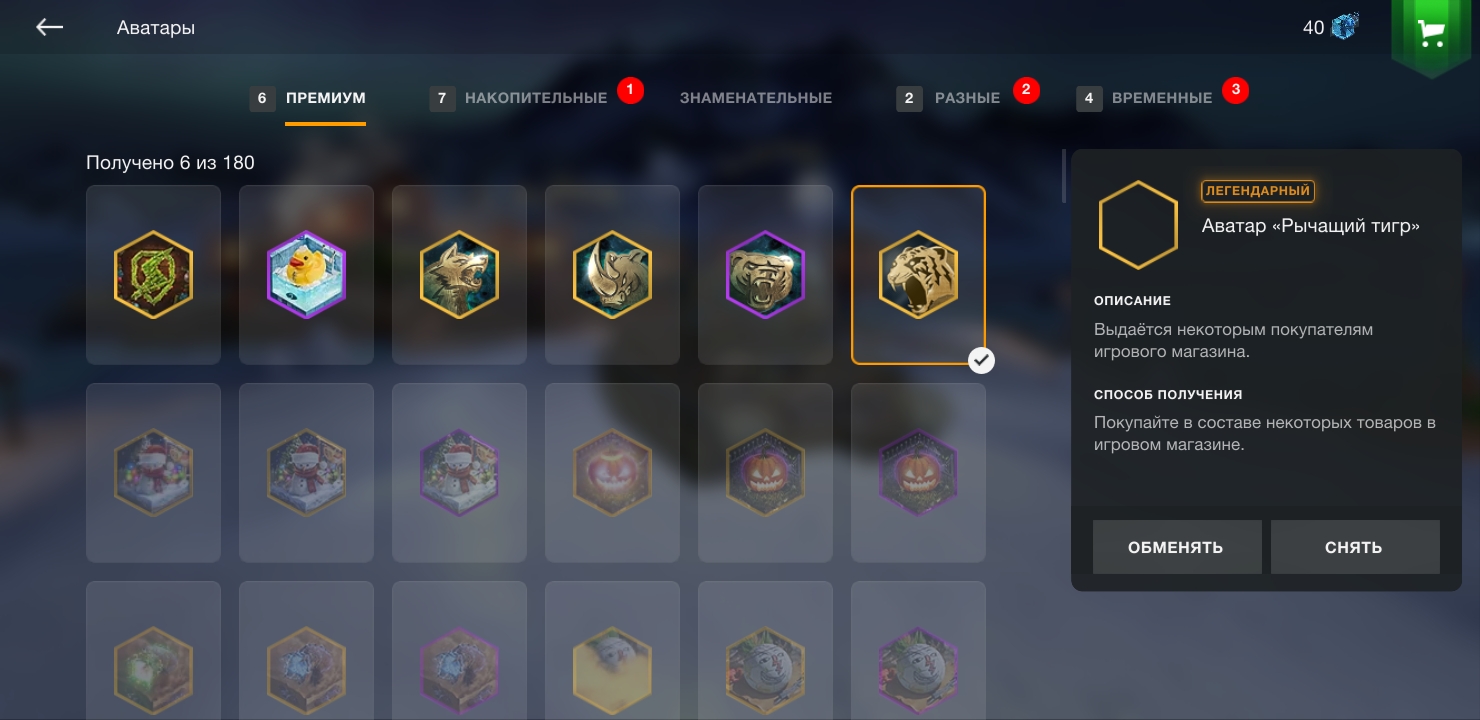Select the golden wolf avatar

coord(459,275)
